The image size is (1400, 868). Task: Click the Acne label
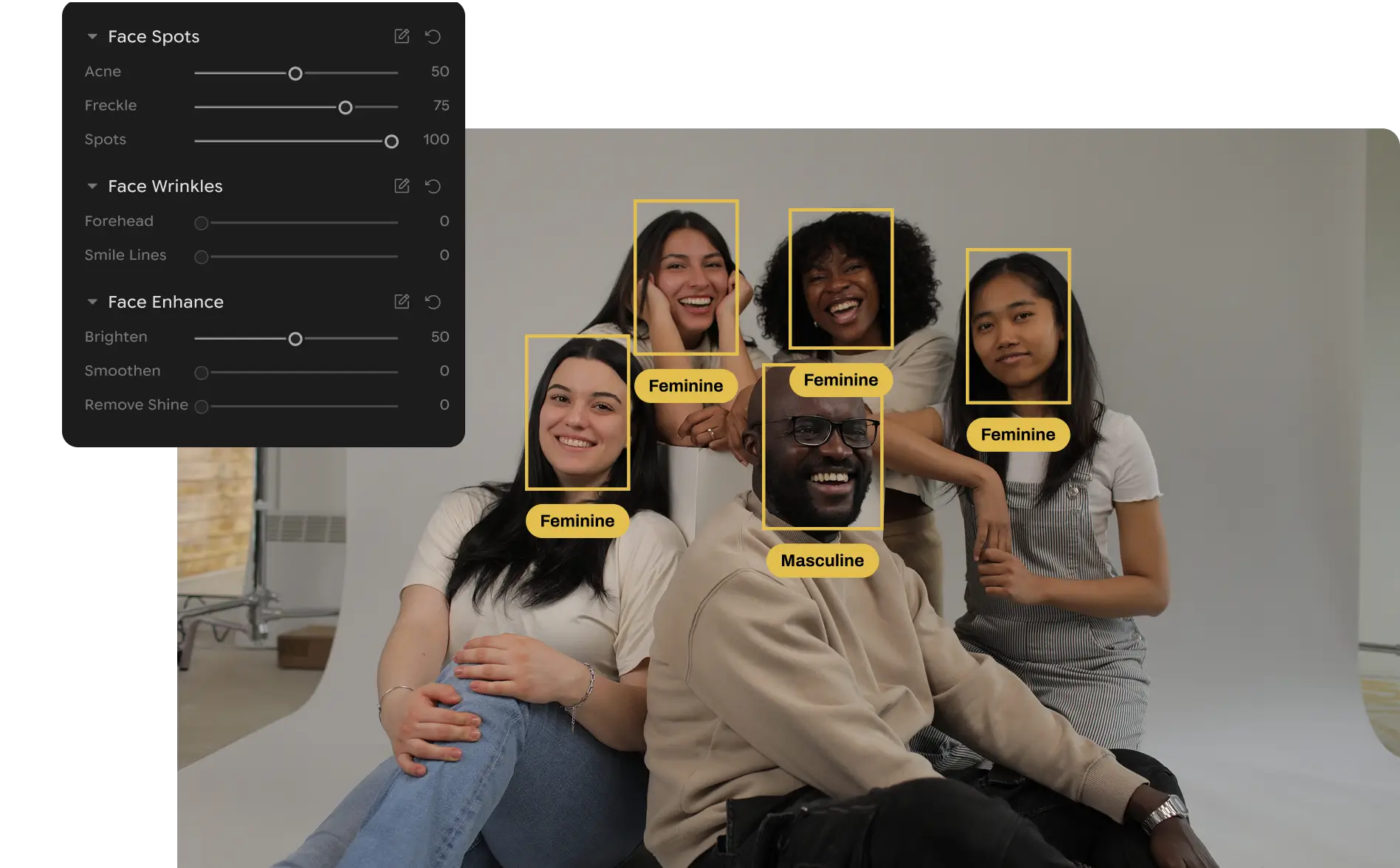pyautogui.click(x=103, y=72)
